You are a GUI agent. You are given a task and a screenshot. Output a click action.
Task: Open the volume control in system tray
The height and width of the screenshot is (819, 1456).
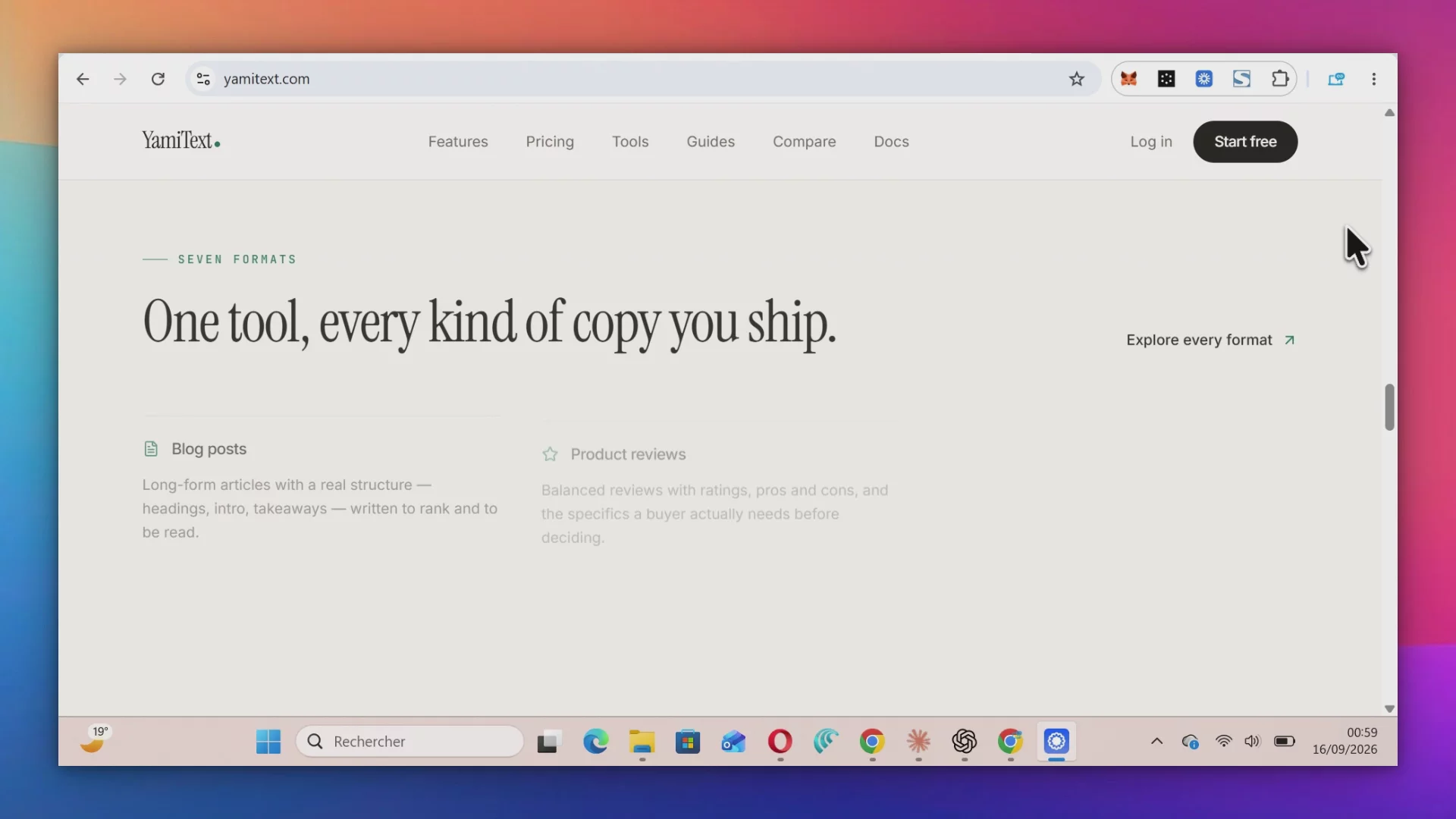click(x=1252, y=742)
